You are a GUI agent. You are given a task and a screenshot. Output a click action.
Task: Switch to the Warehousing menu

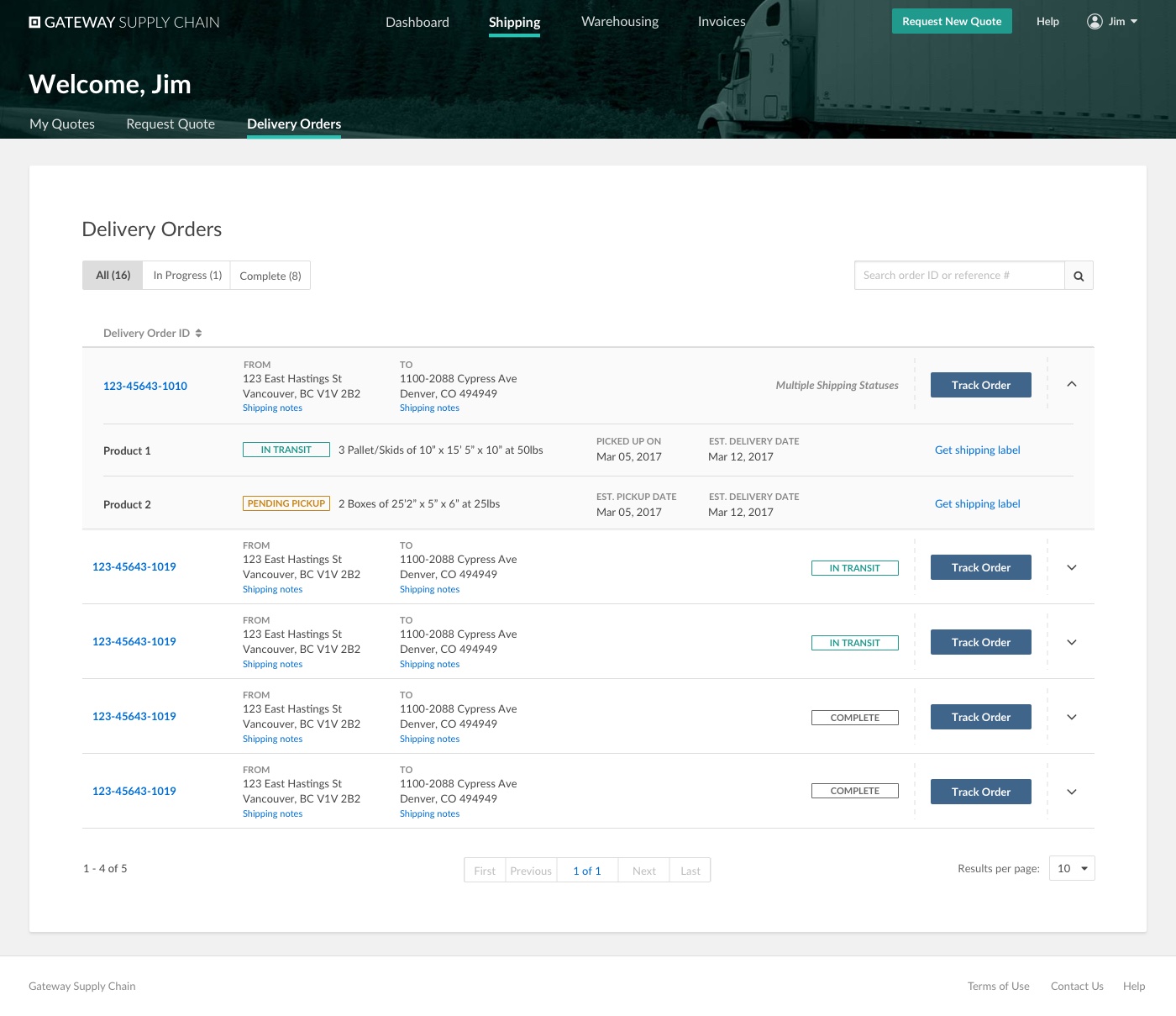tap(619, 22)
